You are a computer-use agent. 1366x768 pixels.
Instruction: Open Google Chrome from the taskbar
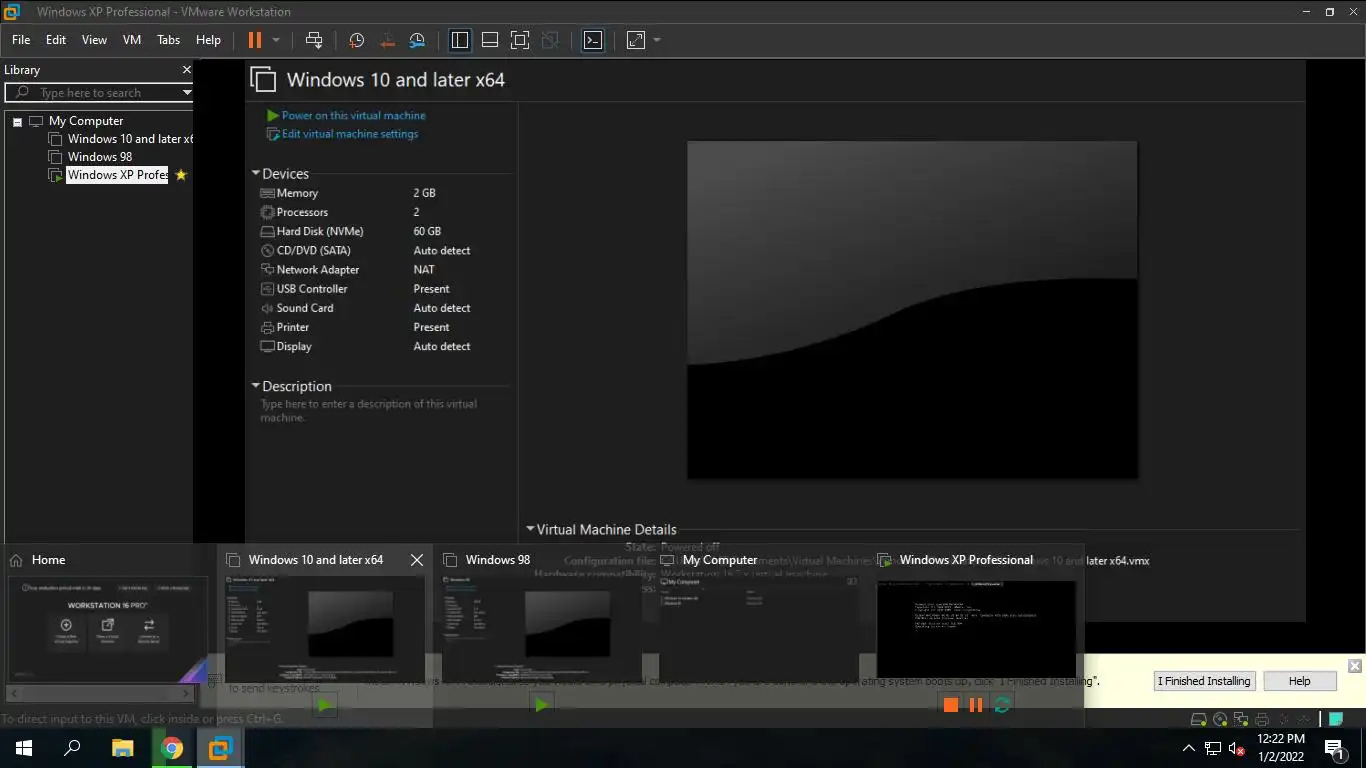171,747
